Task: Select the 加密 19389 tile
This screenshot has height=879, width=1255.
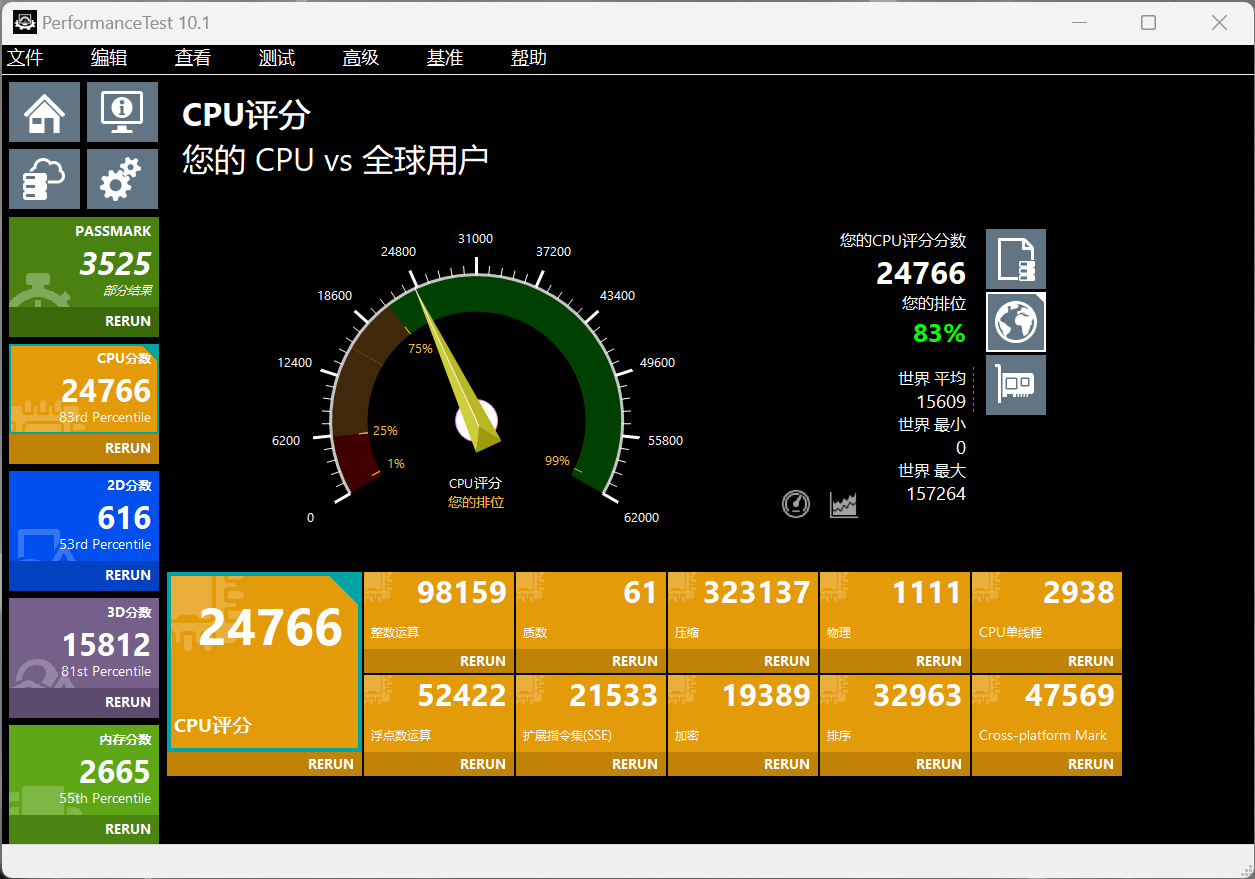Action: [743, 714]
